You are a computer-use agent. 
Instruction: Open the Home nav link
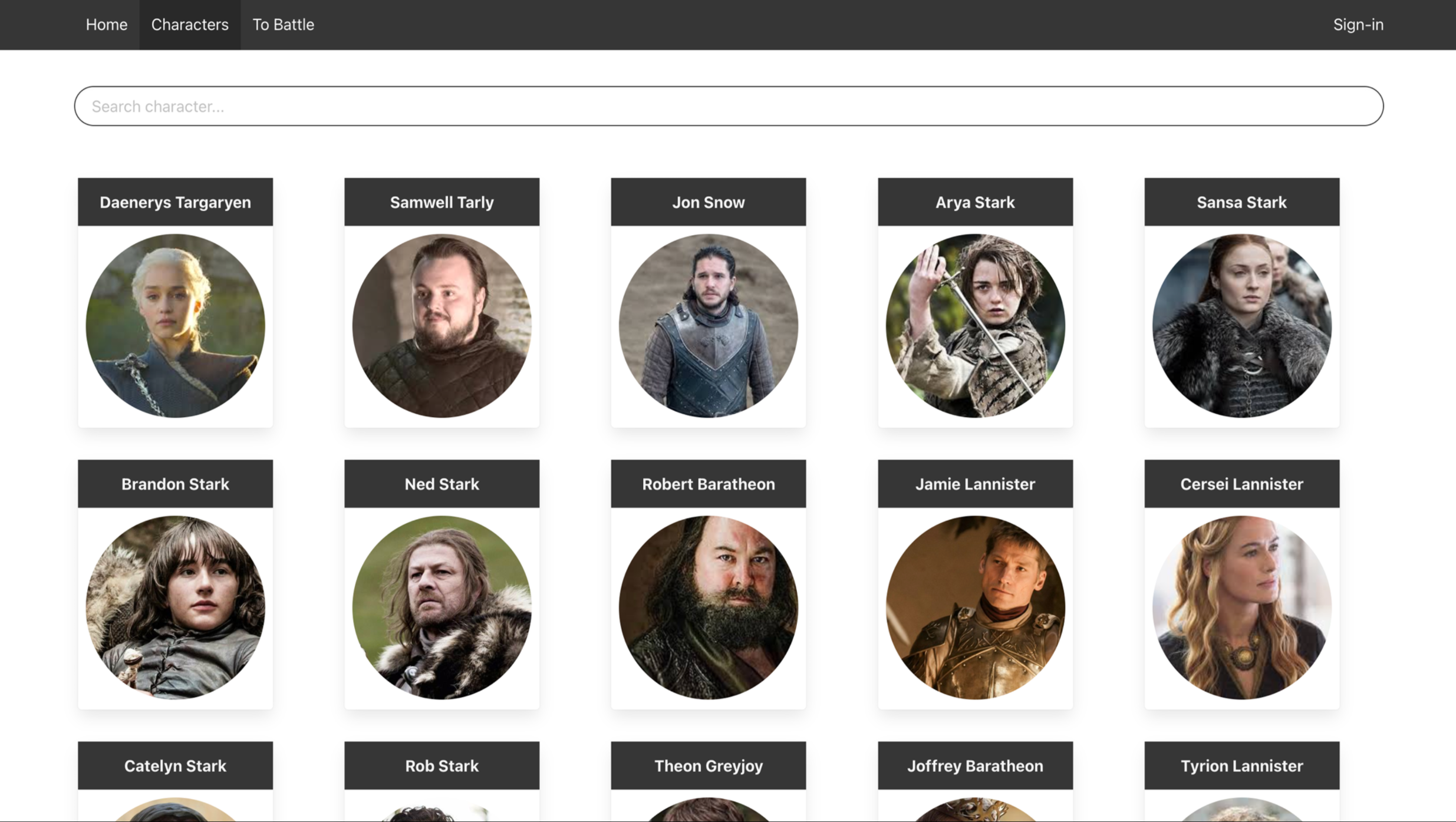(x=106, y=25)
